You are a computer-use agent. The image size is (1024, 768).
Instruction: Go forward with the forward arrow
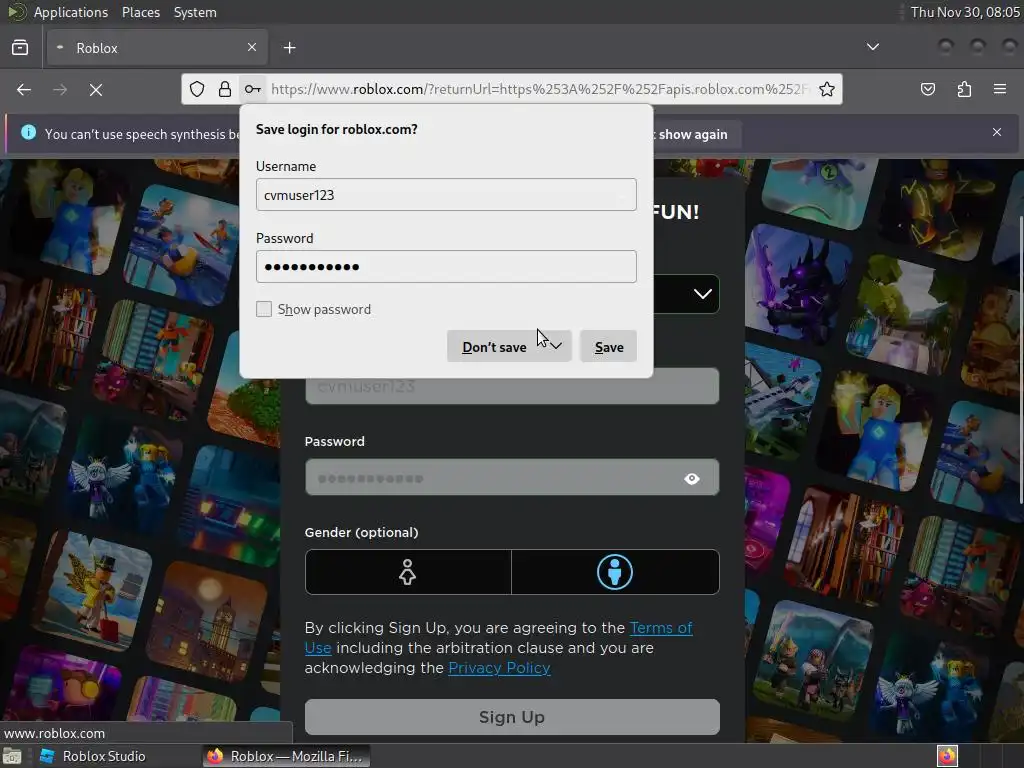click(59, 89)
